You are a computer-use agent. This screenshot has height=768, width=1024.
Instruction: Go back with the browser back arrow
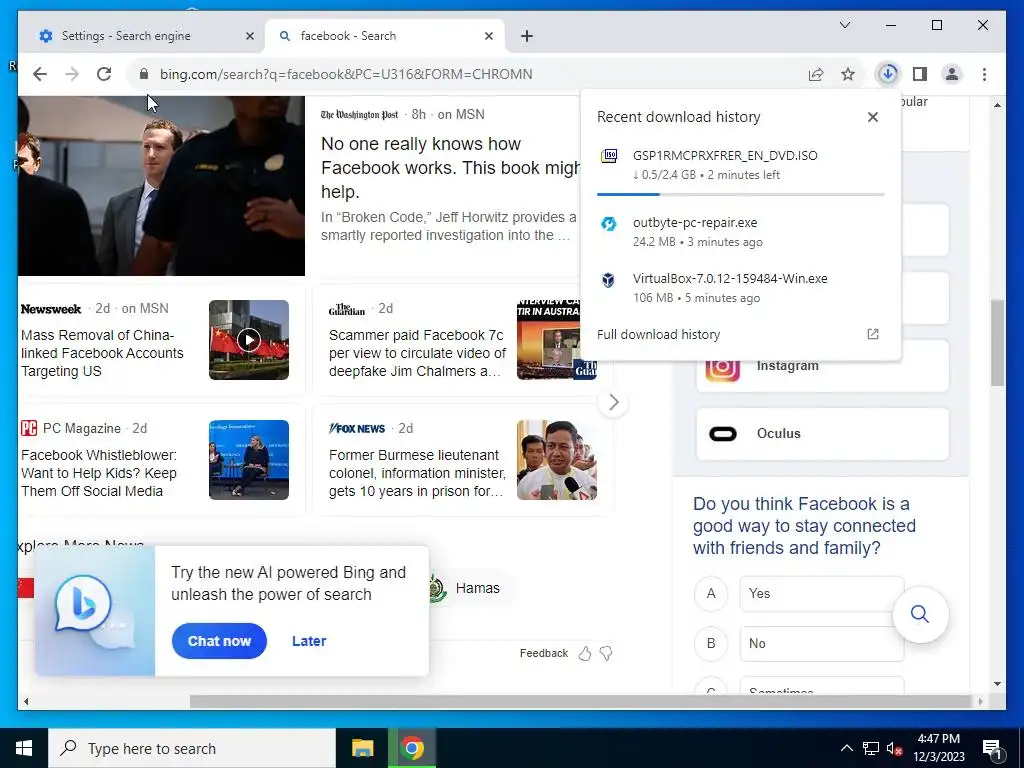tap(40, 74)
